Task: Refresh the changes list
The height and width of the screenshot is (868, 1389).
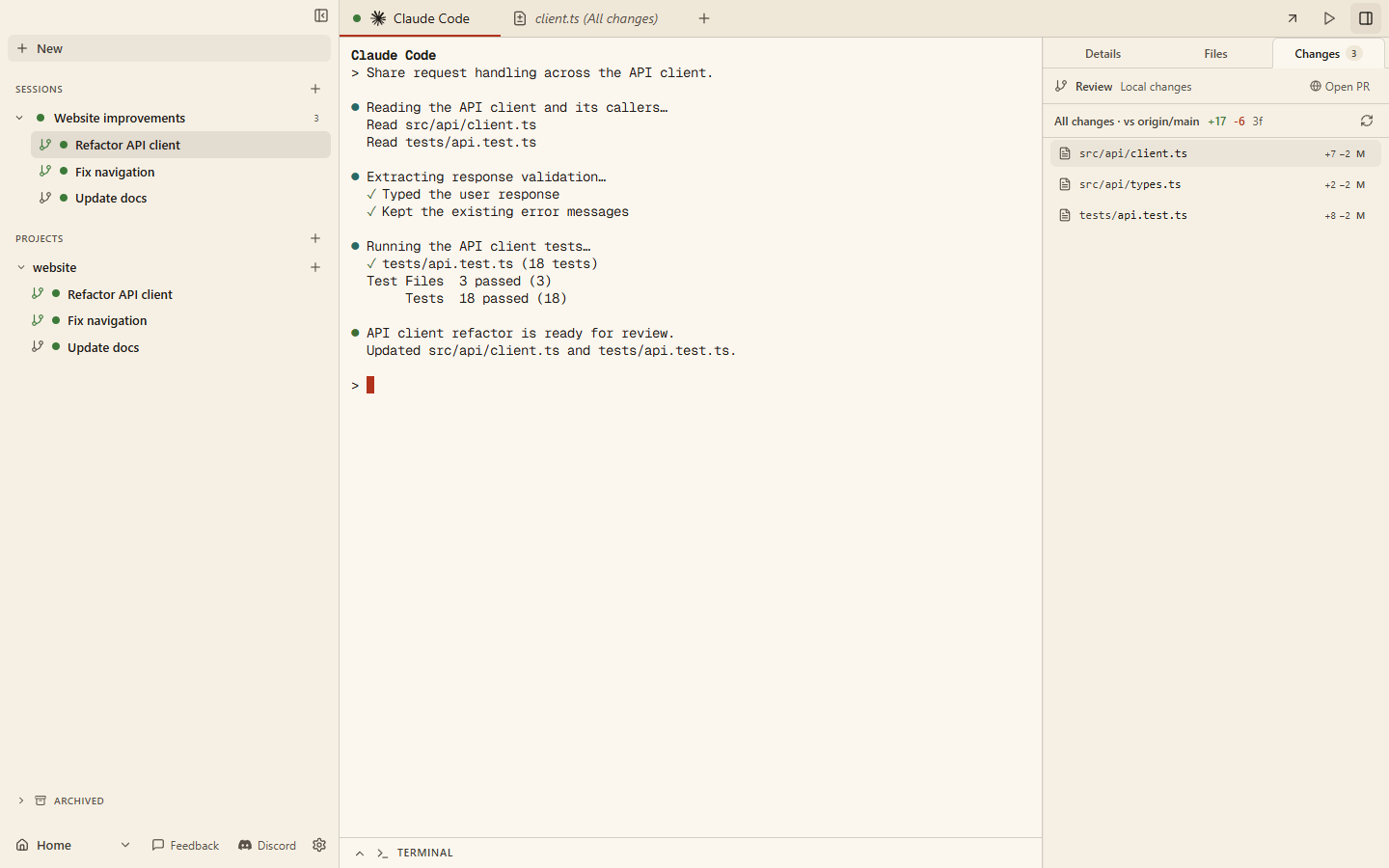Action: point(1367,121)
